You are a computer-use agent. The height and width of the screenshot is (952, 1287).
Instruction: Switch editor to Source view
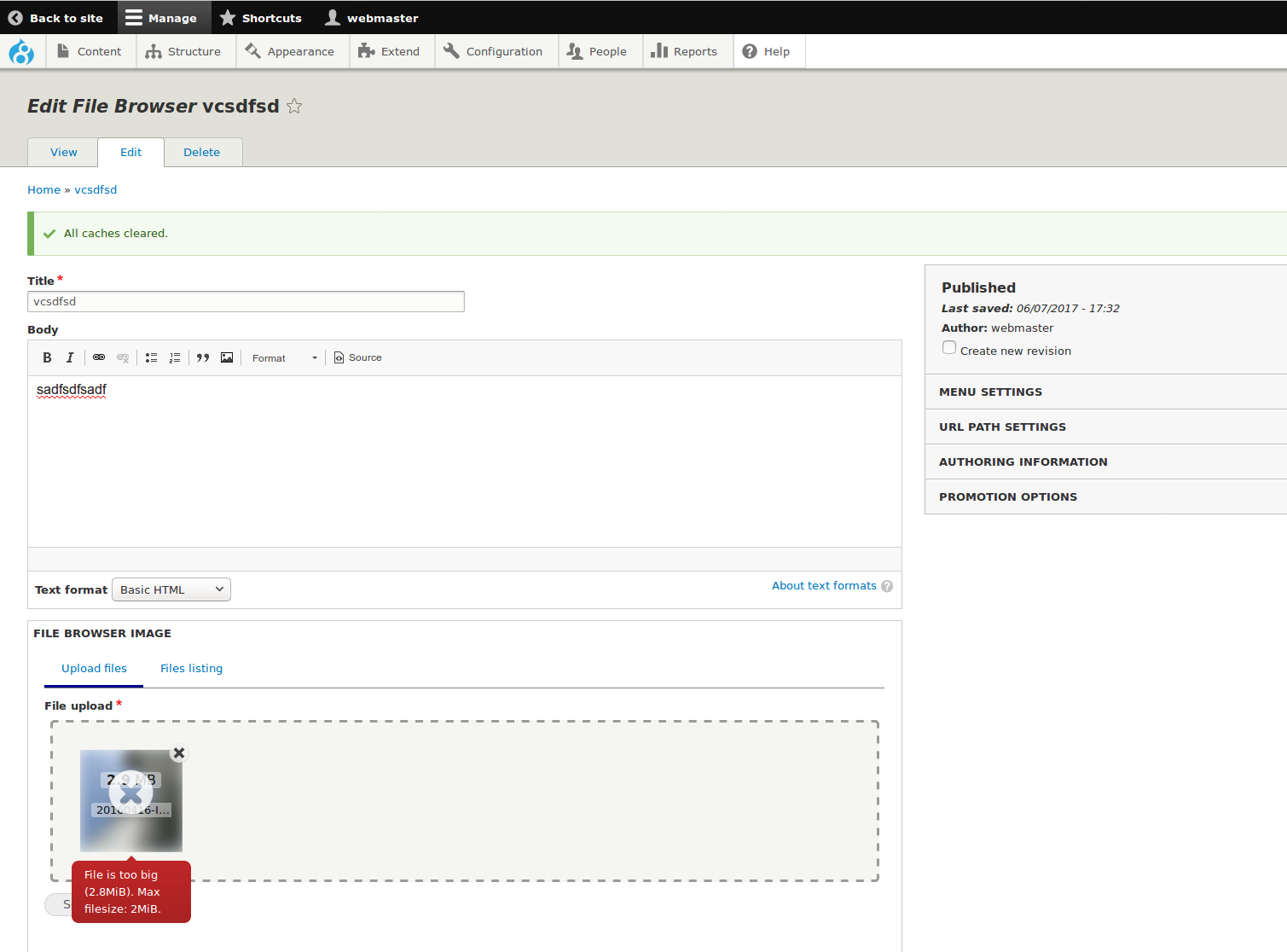point(357,357)
